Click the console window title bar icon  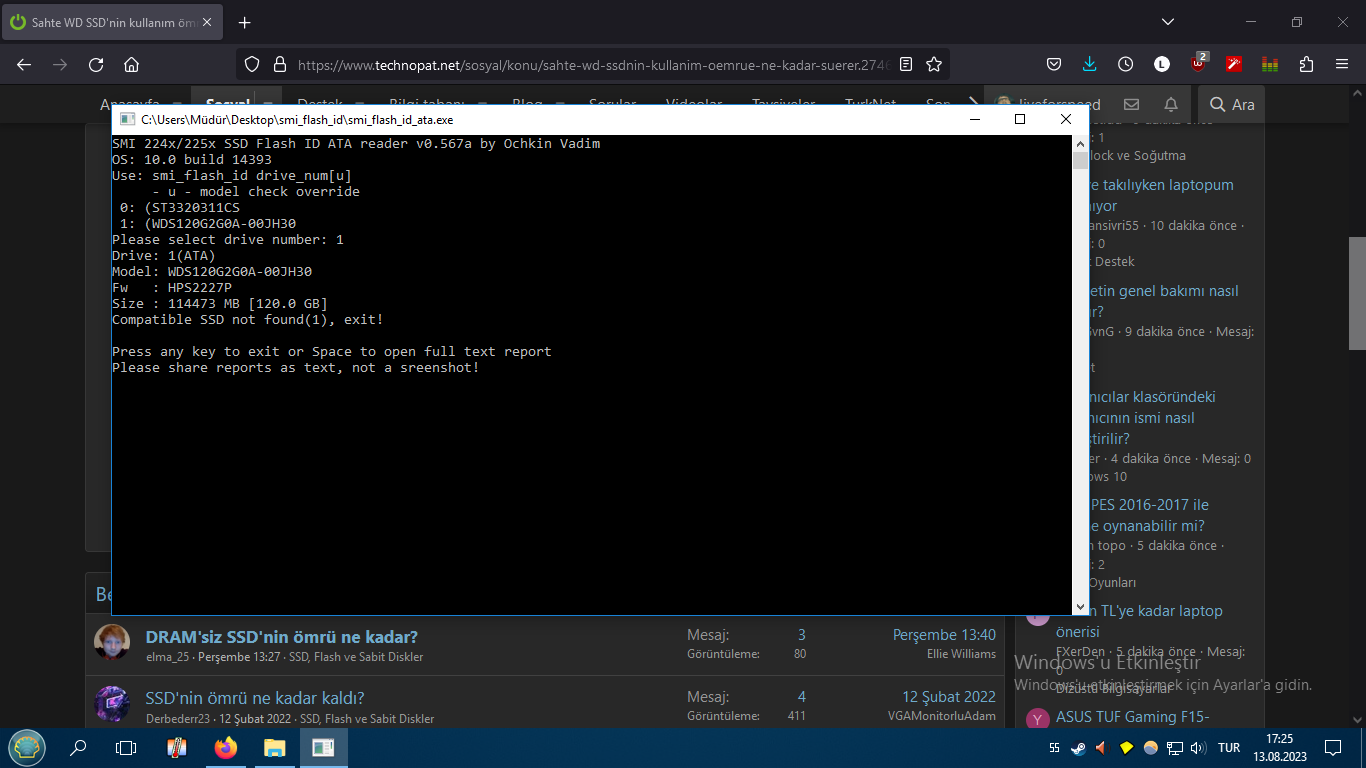click(127, 119)
